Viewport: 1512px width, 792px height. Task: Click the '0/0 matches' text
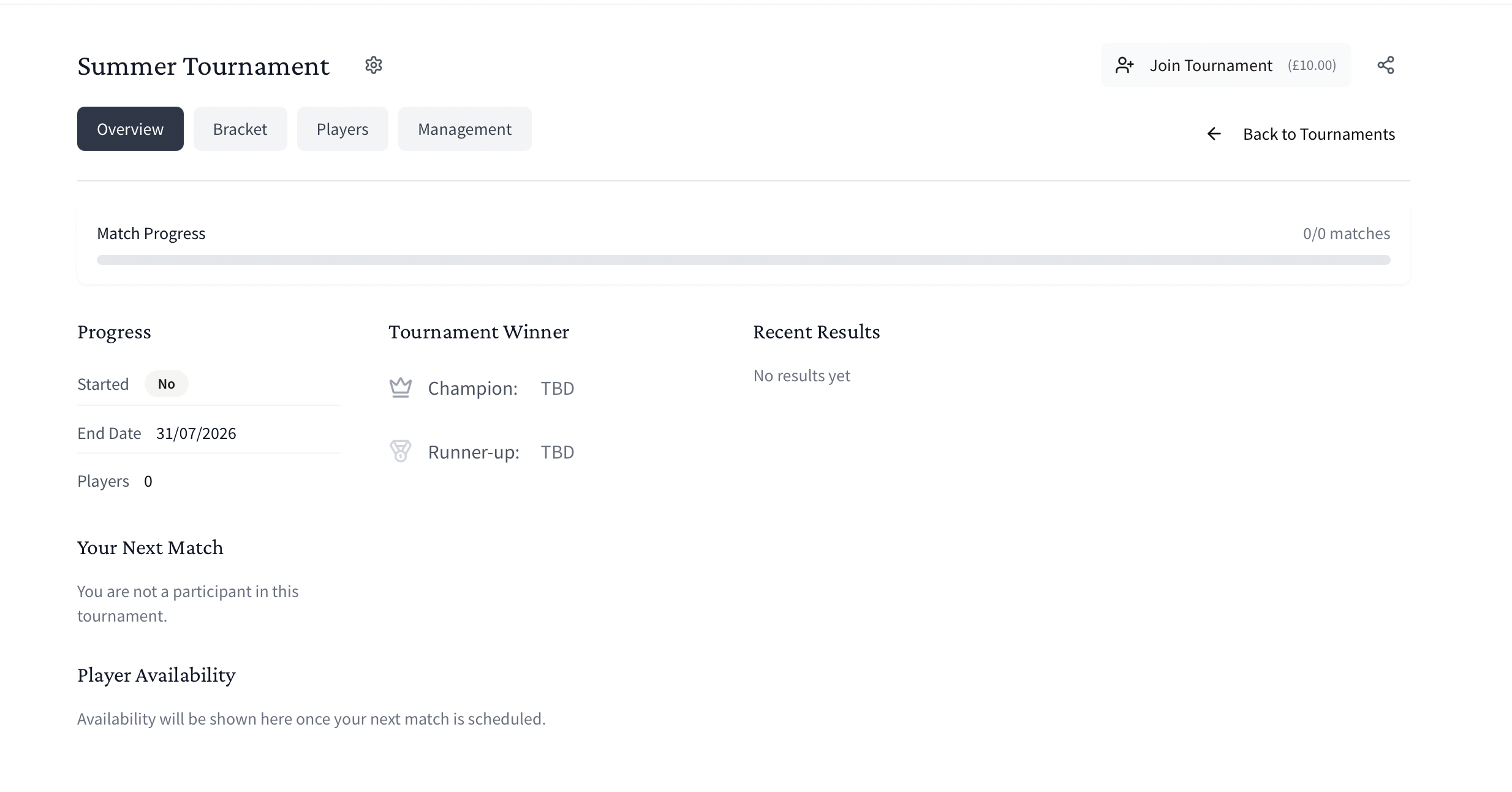(1347, 234)
